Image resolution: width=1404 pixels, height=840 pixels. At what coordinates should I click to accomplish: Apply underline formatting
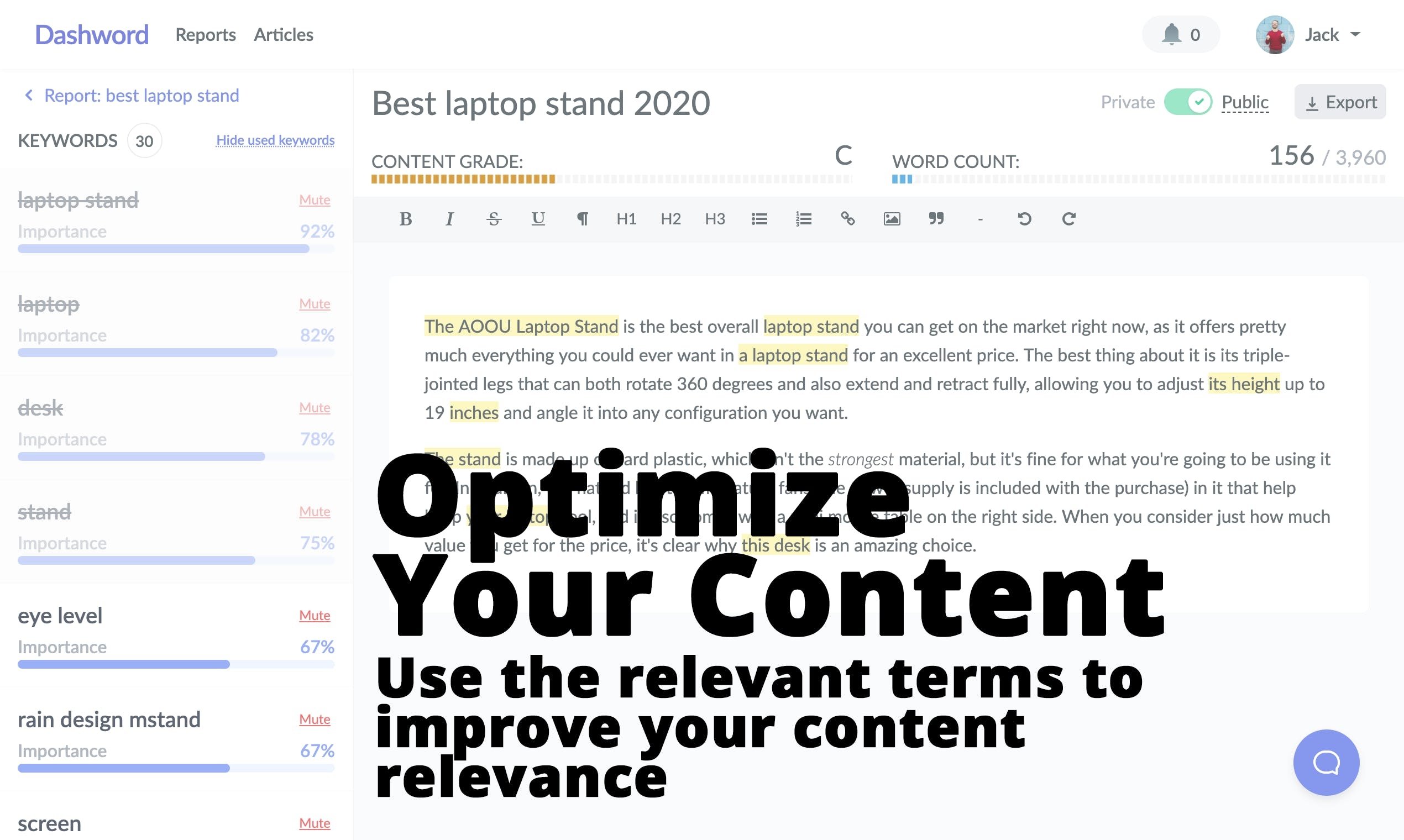(x=538, y=219)
